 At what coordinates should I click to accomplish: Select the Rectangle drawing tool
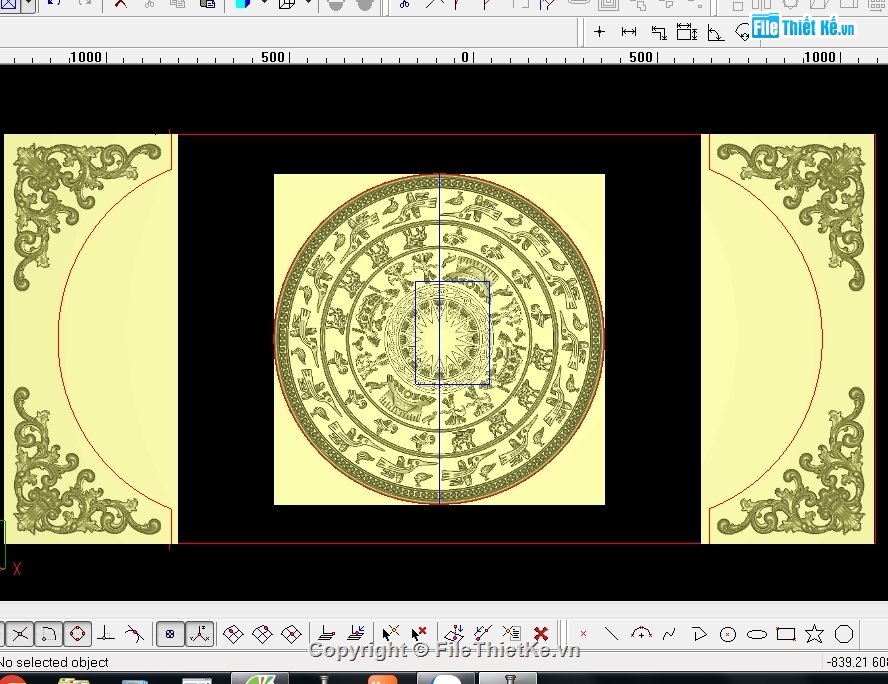tap(786, 634)
